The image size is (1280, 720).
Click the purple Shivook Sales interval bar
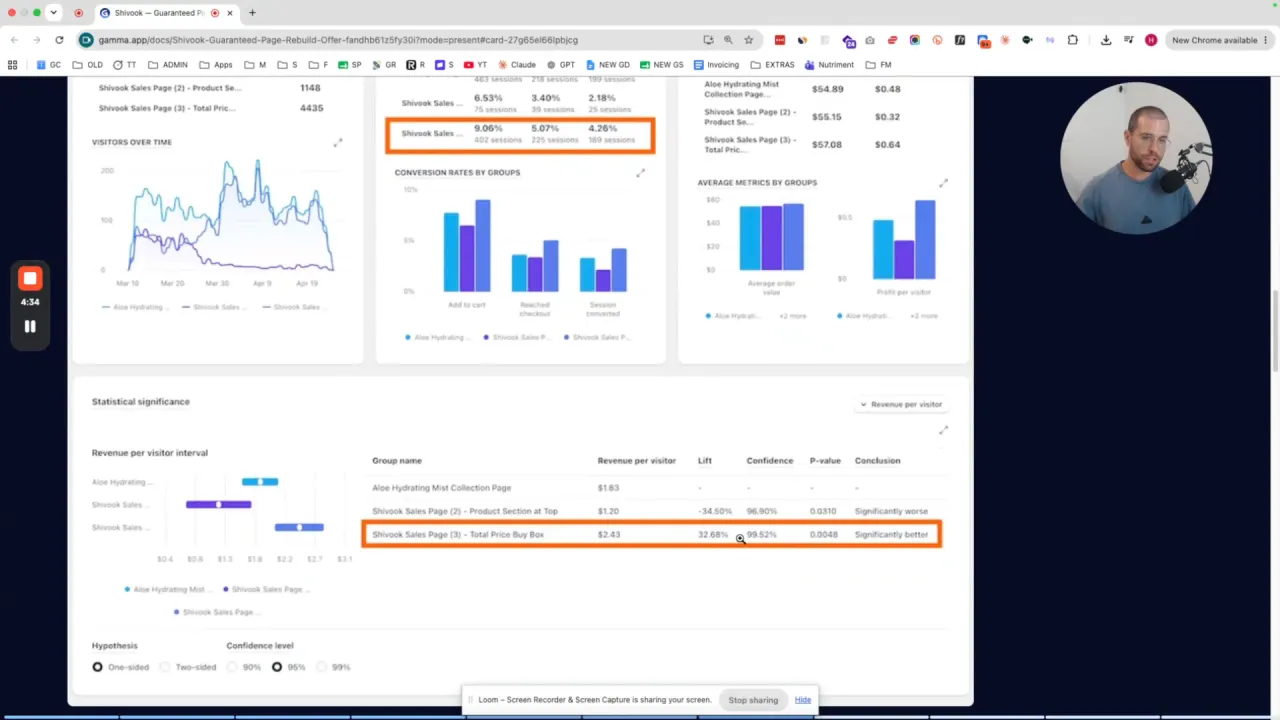pyautogui.click(x=218, y=505)
